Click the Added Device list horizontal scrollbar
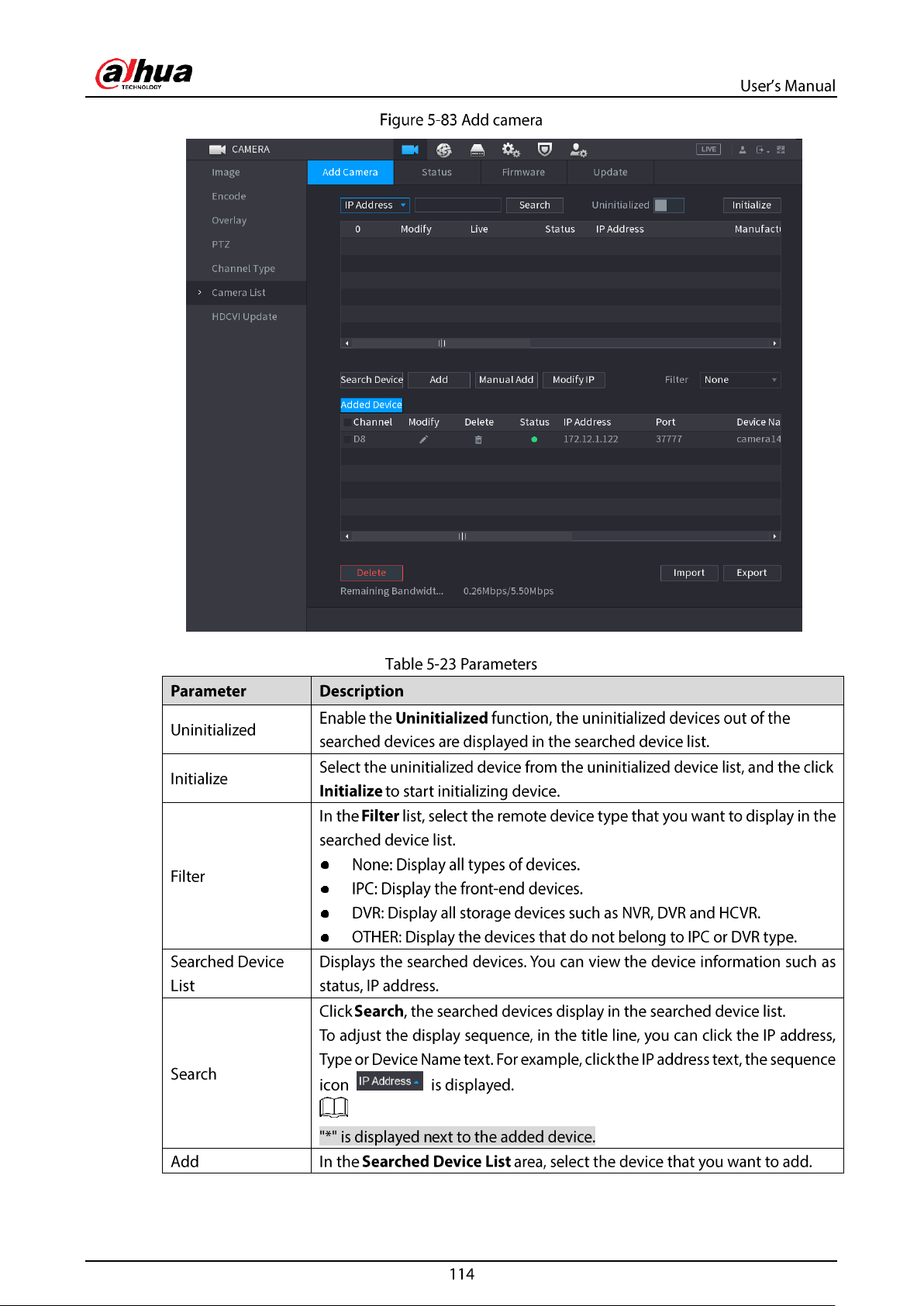 click(560, 536)
